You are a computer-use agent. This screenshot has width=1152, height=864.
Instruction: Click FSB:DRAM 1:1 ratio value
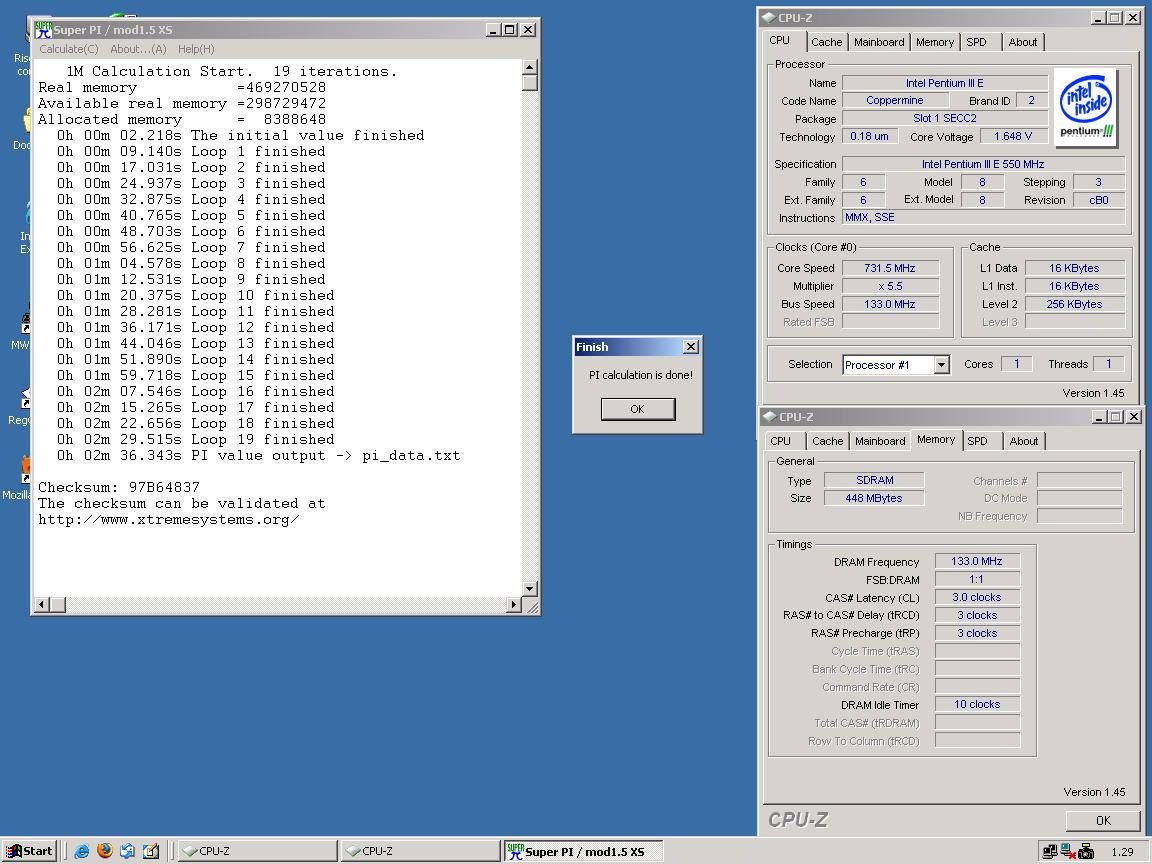tap(977, 580)
